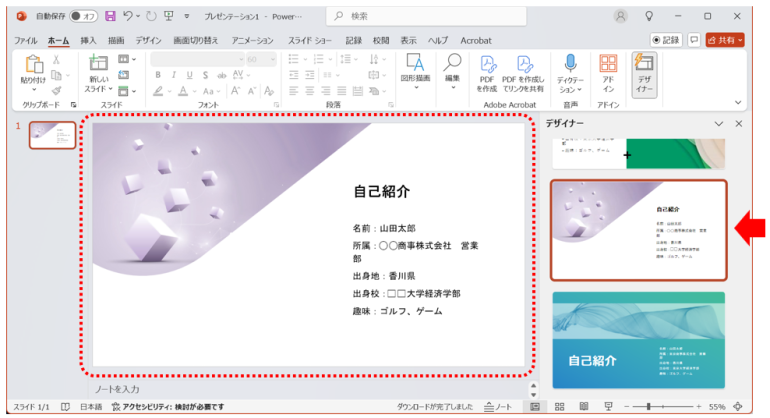Image resolution: width=770 pixels, height=418 pixels.
Task: Open the アドイン add-ins button
Action: pyautogui.click(x=608, y=74)
